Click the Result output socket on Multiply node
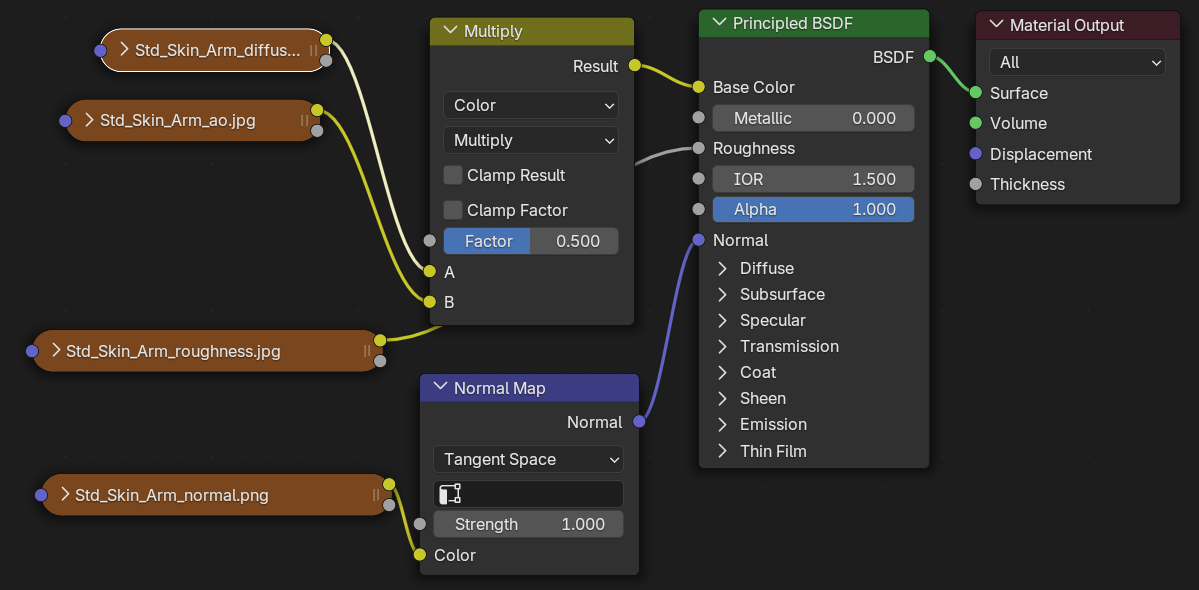1199x590 pixels. click(x=635, y=66)
